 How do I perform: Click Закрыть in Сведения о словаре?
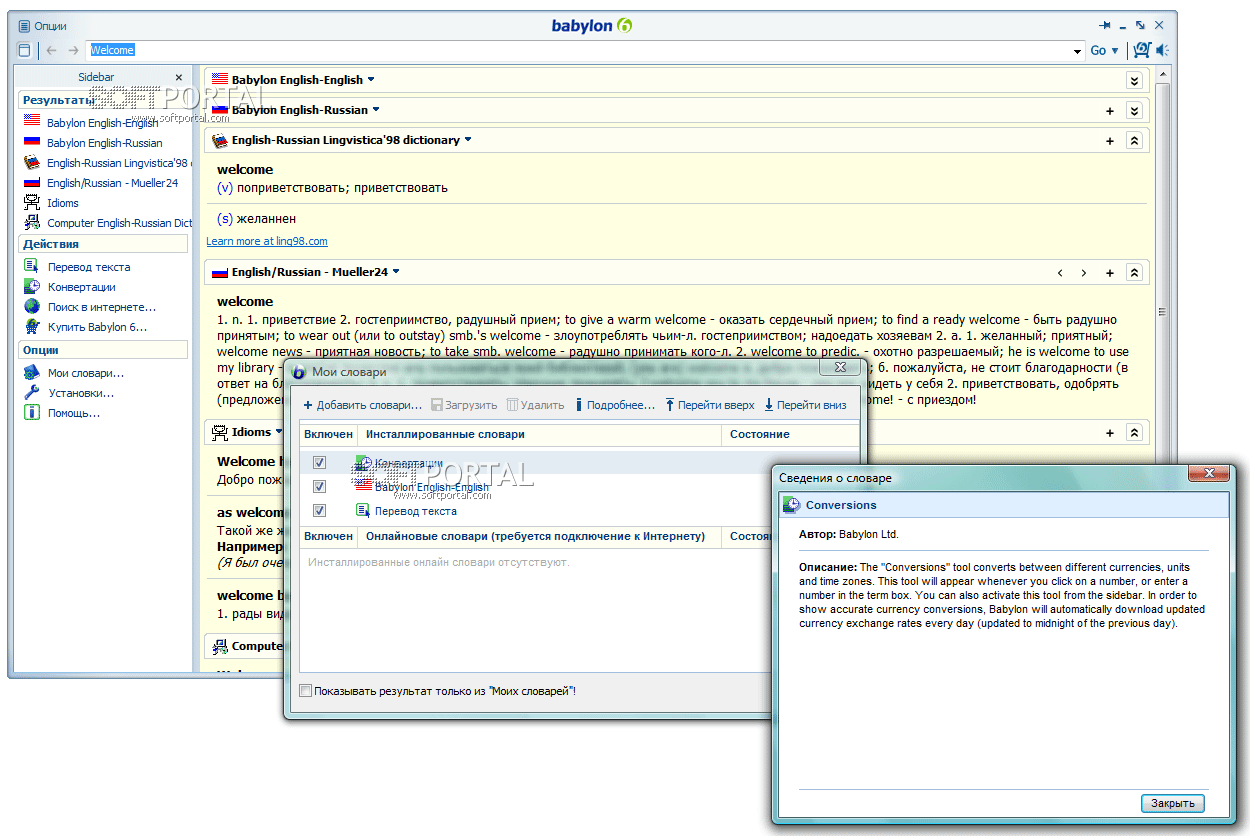[1172, 804]
